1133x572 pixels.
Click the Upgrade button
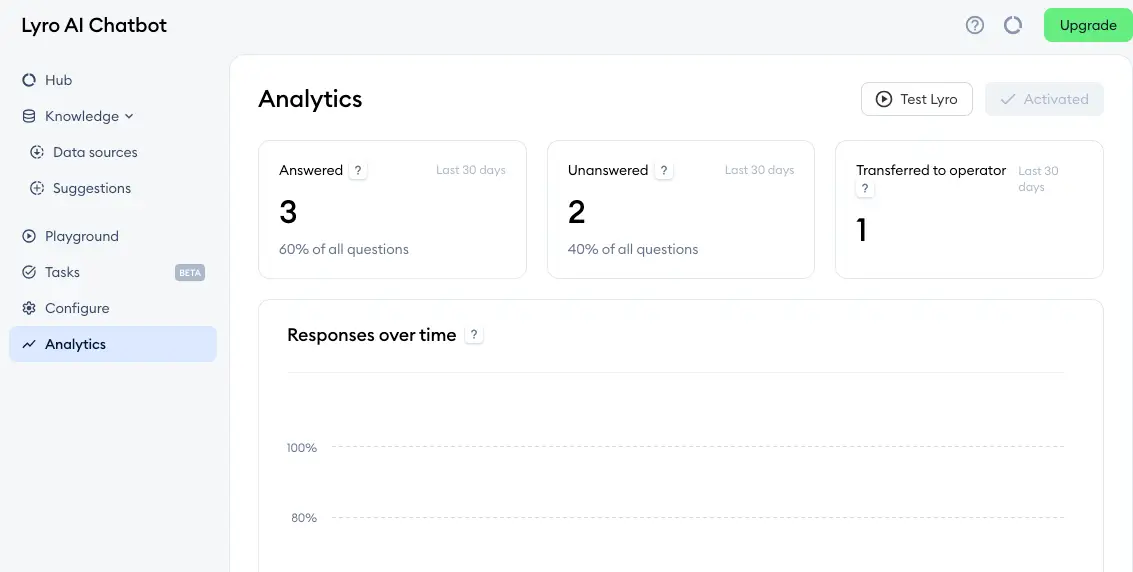click(x=1088, y=25)
